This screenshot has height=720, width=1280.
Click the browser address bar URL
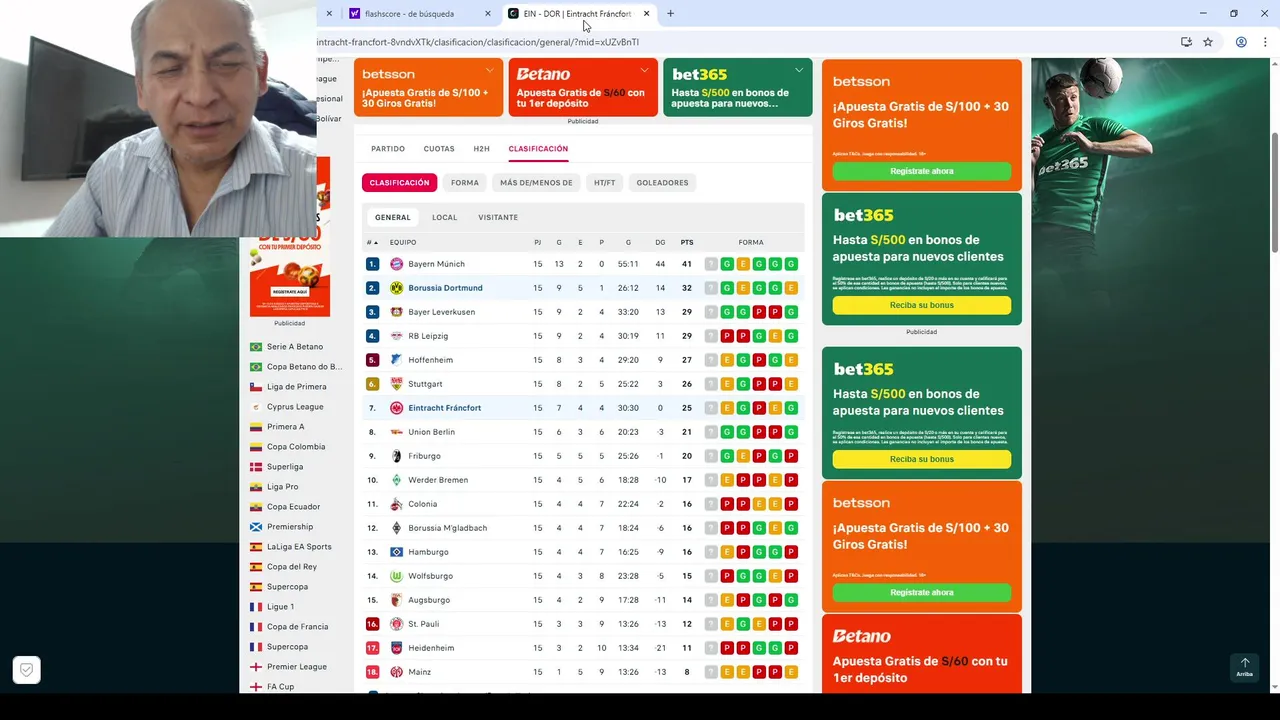coord(478,42)
